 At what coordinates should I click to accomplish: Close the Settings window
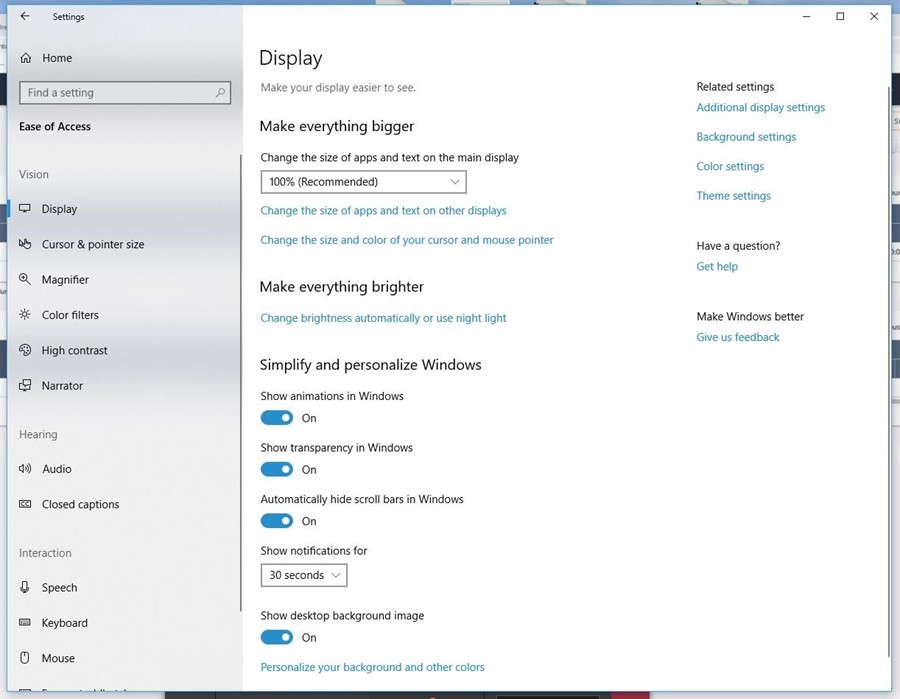(874, 16)
